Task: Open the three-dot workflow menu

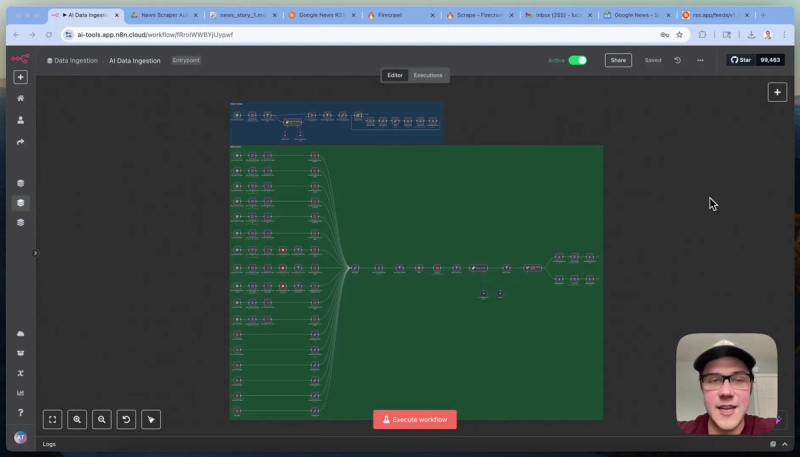Action: 700,60
